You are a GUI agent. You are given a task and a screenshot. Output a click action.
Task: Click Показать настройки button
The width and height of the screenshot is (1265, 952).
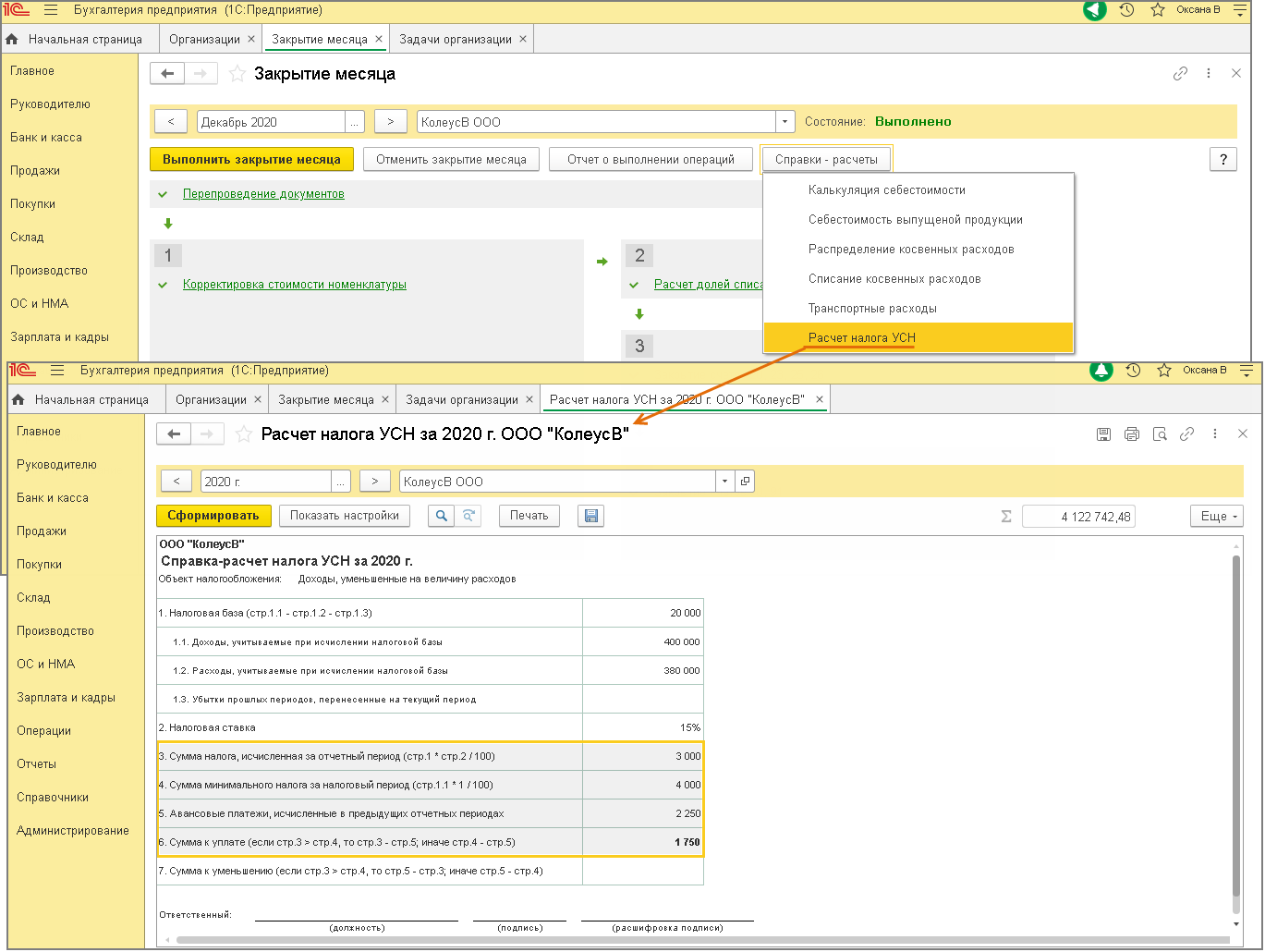[345, 516]
